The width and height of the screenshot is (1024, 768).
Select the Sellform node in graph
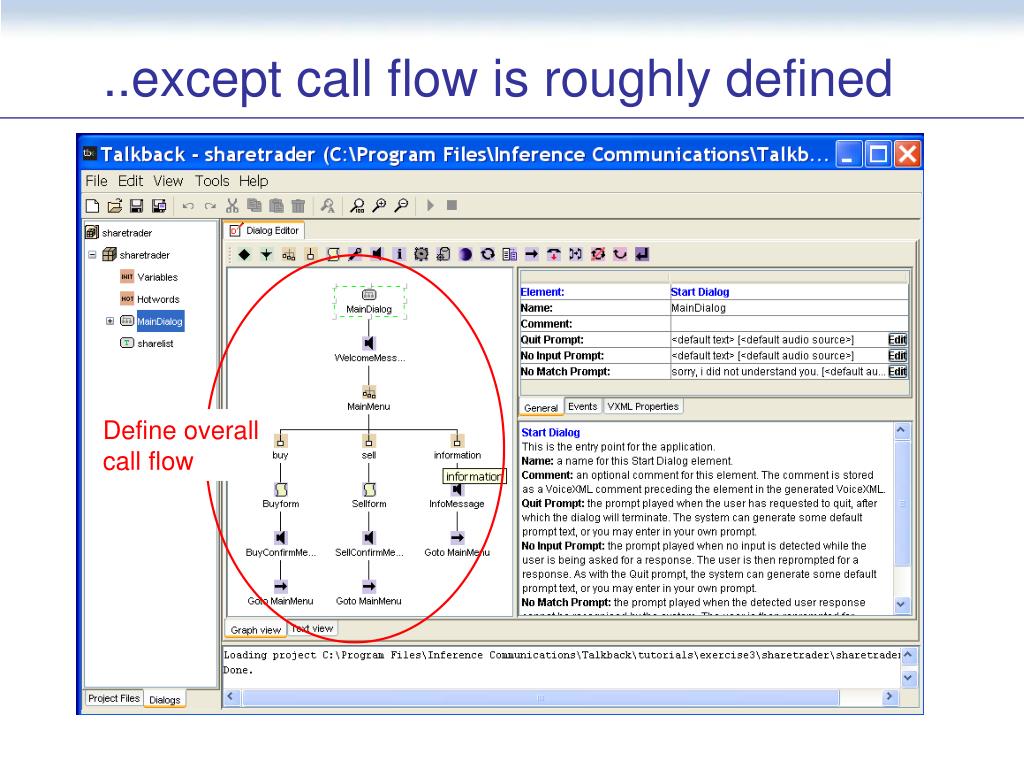pyautogui.click(x=369, y=496)
